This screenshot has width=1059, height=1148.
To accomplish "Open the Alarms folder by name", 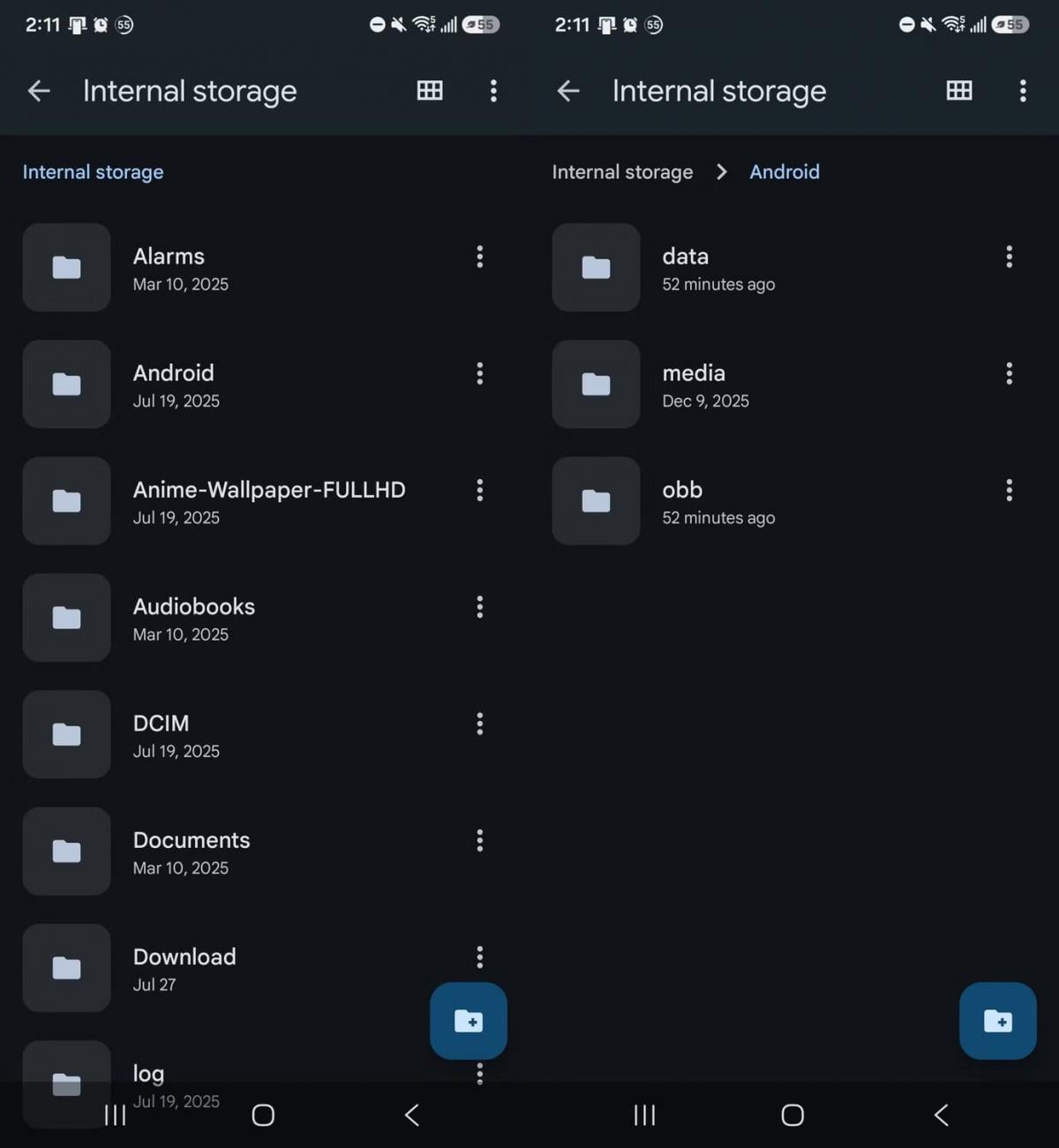I will point(169,256).
